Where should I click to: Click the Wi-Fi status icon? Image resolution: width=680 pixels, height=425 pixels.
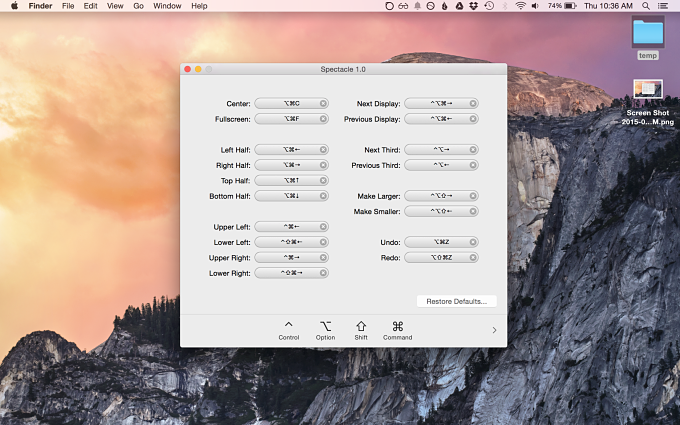(x=520, y=6)
